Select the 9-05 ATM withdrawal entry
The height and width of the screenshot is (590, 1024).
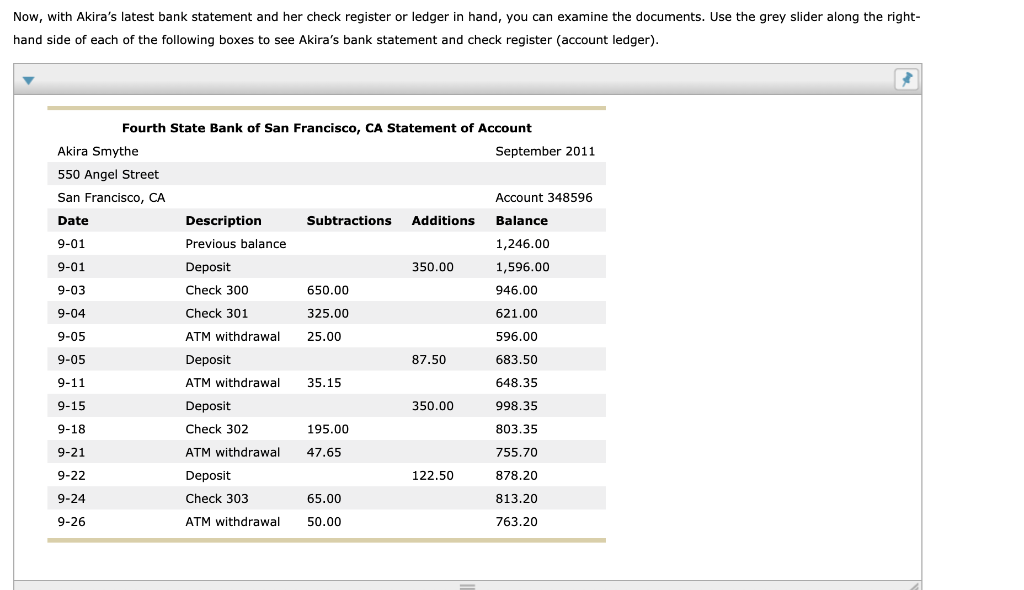click(232, 336)
